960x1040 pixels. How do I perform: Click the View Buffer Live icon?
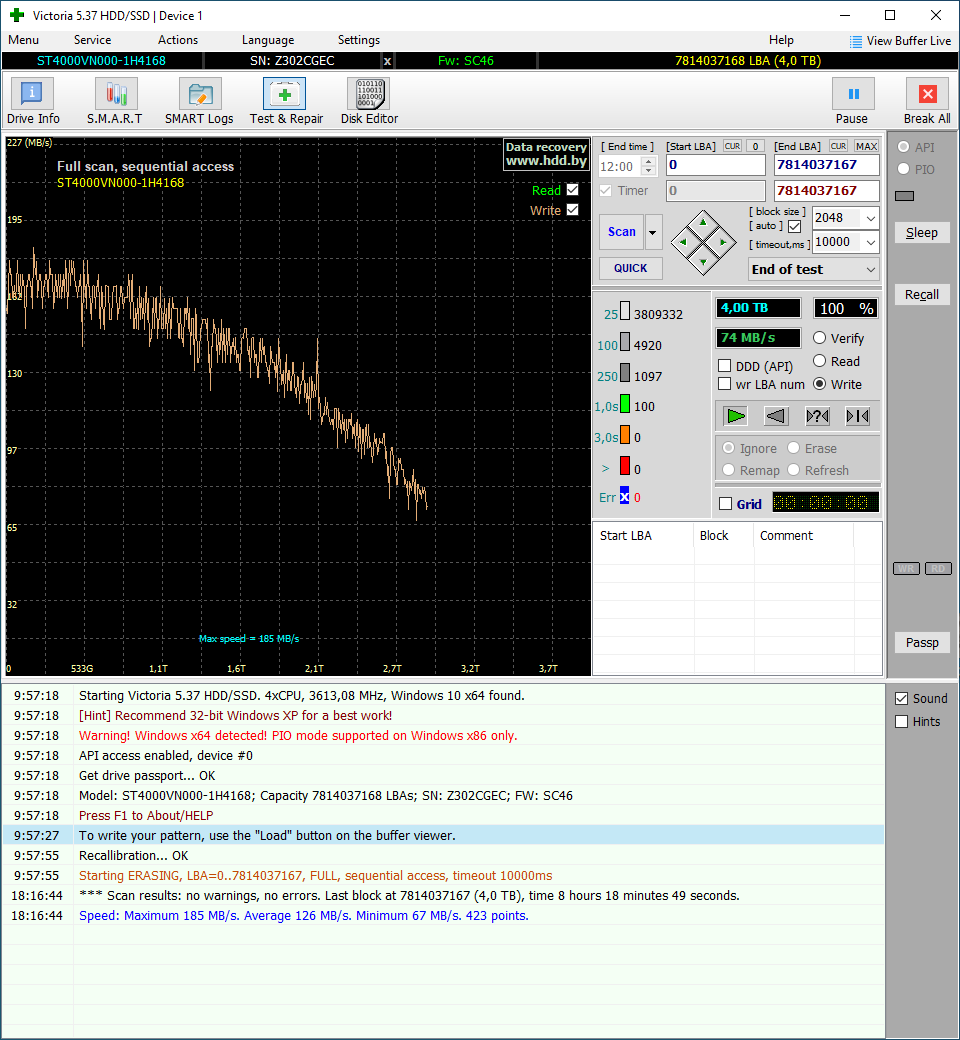856,41
